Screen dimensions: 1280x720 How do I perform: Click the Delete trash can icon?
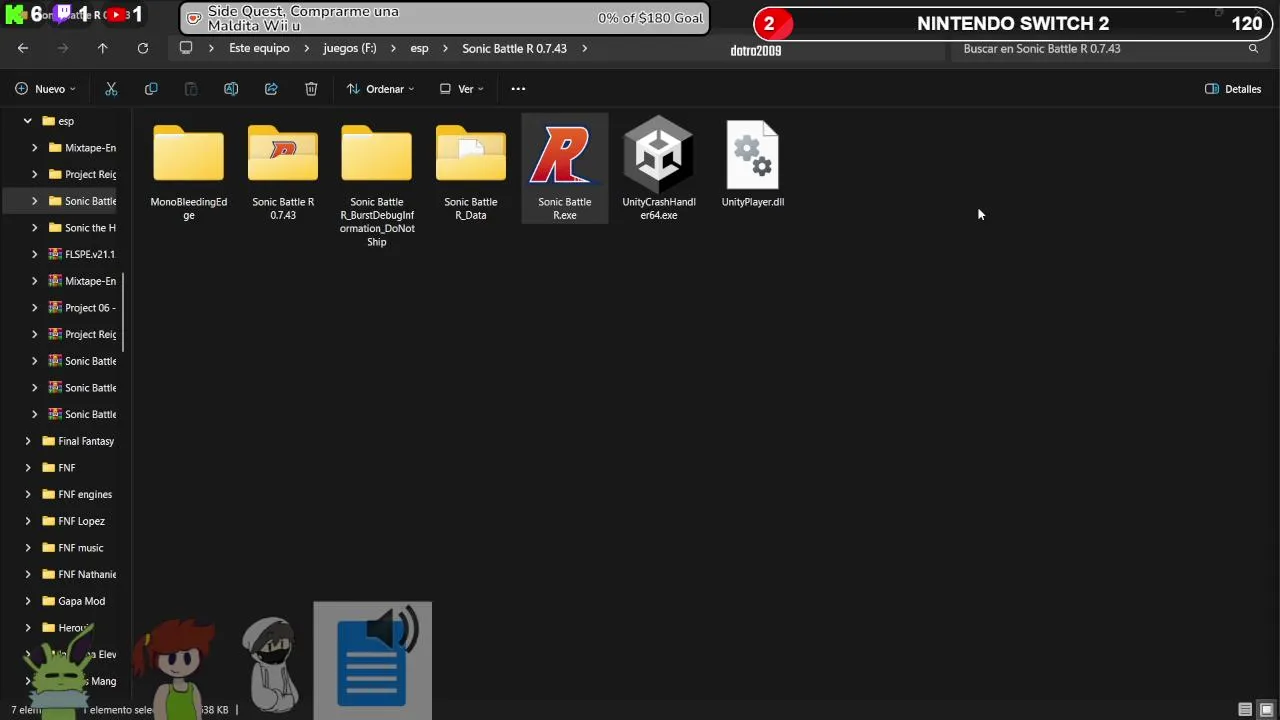(311, 89)
